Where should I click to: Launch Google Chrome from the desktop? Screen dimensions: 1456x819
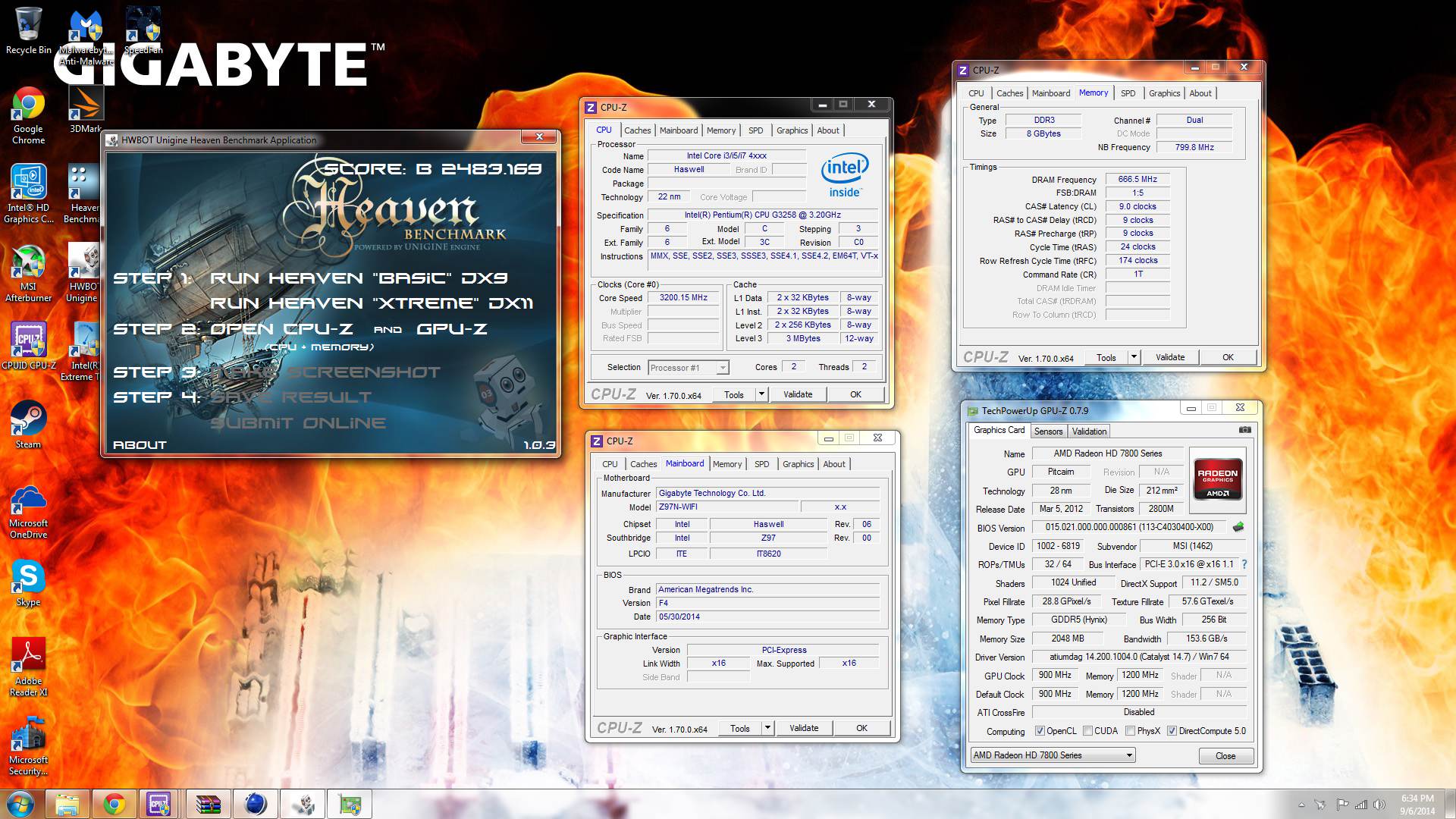tap(28, 115)
